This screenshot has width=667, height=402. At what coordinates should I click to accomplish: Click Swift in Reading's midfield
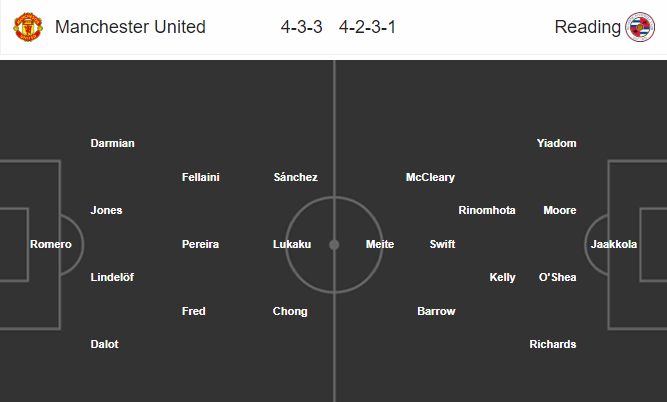(x=442, y=244)
